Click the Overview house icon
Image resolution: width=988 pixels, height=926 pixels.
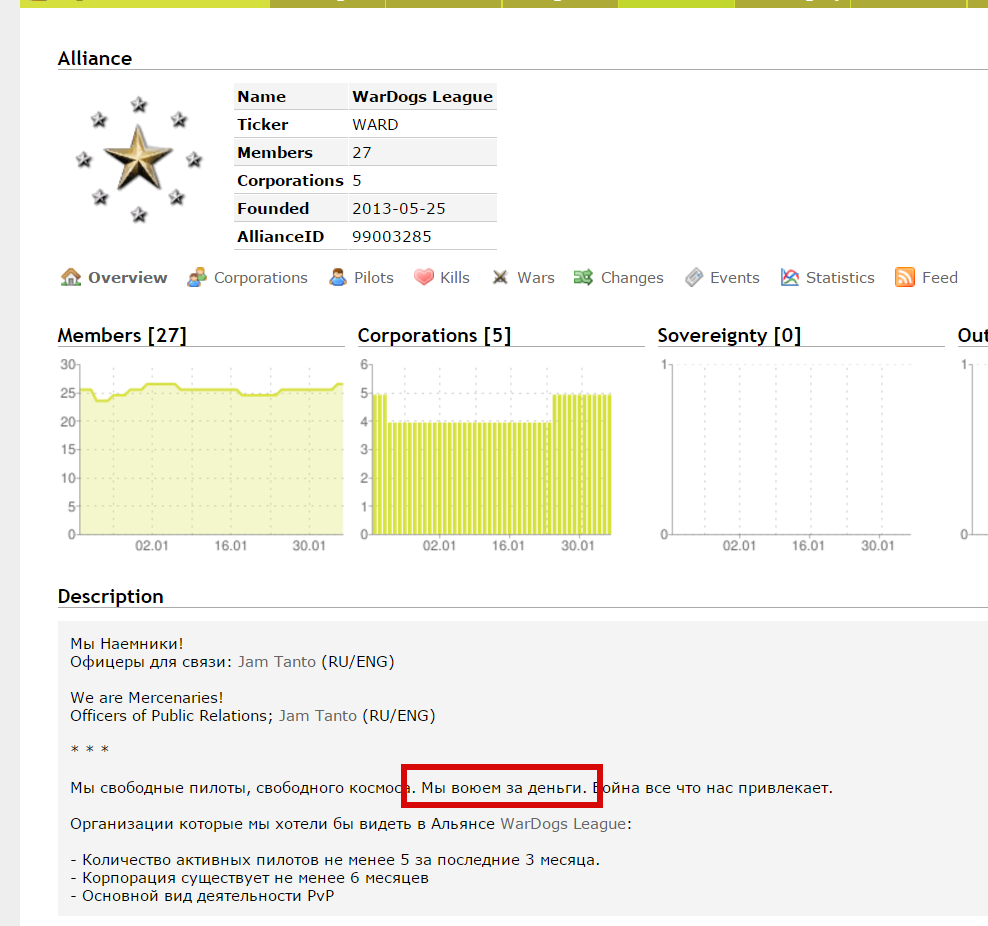coord(71,277)
